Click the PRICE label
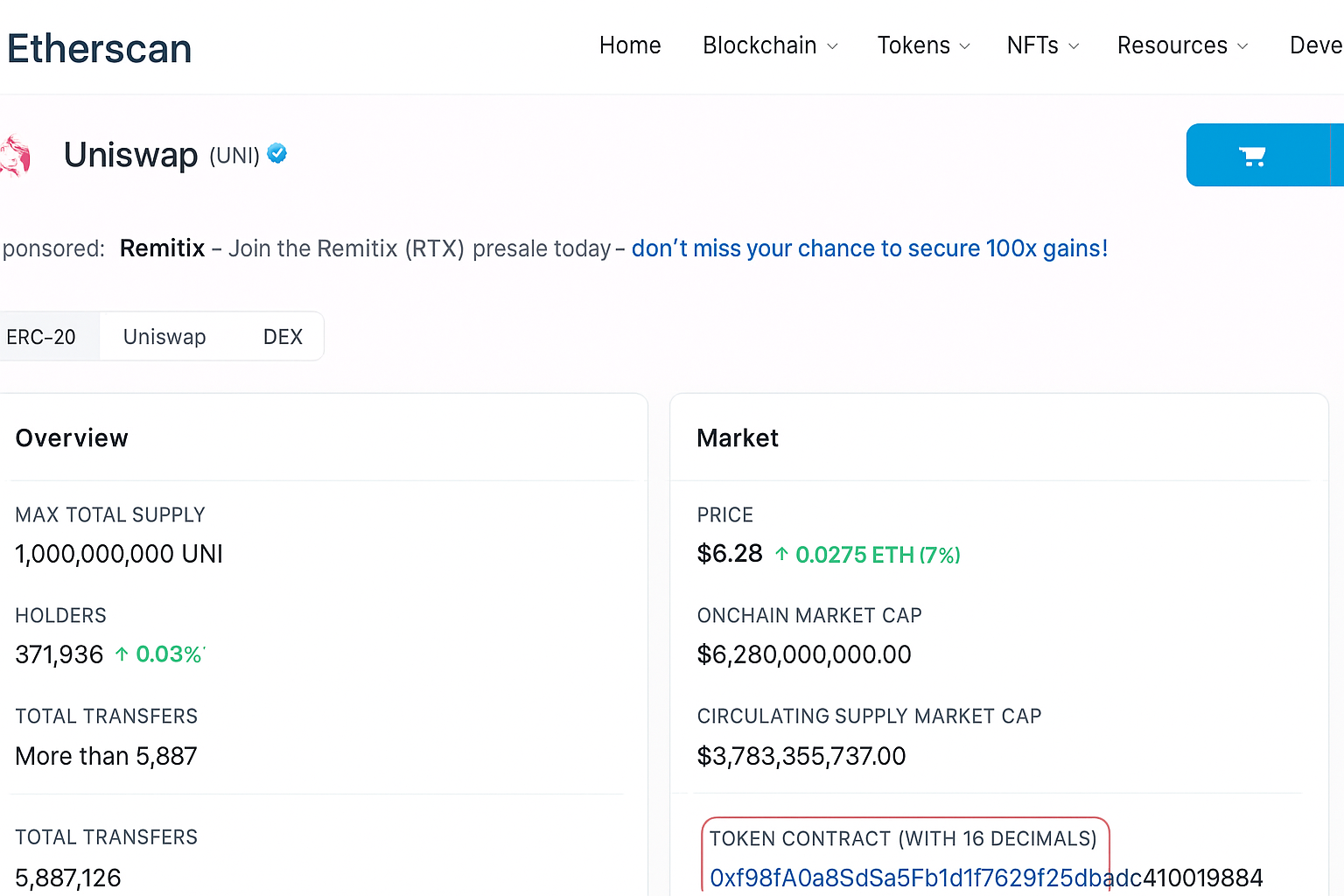 click(x=725, y=514)
